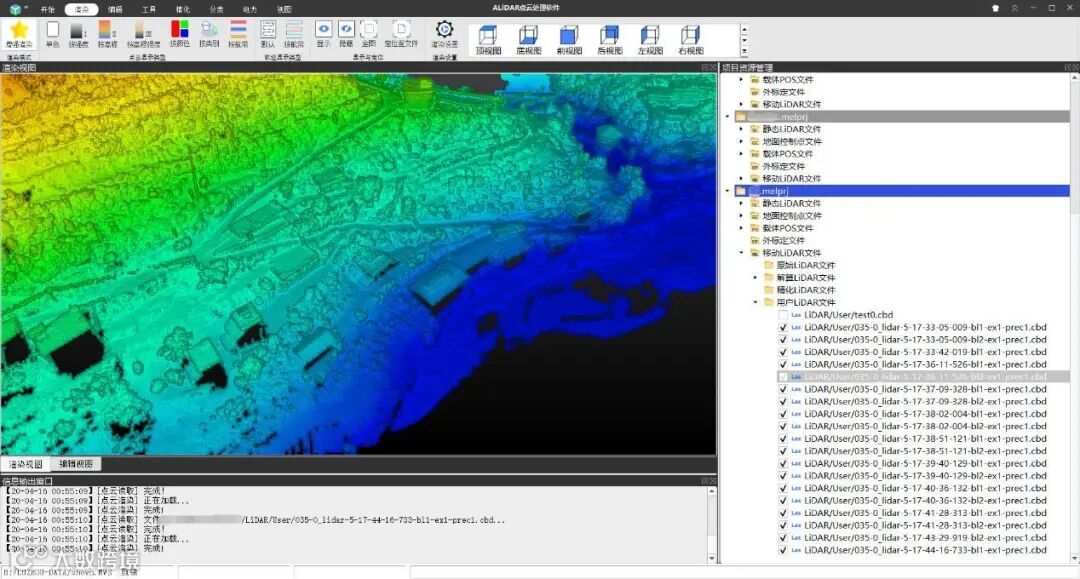This screenshot has width=1080, height=579.
Task: Switch to 前视图 front view
Action: [569, 37]
